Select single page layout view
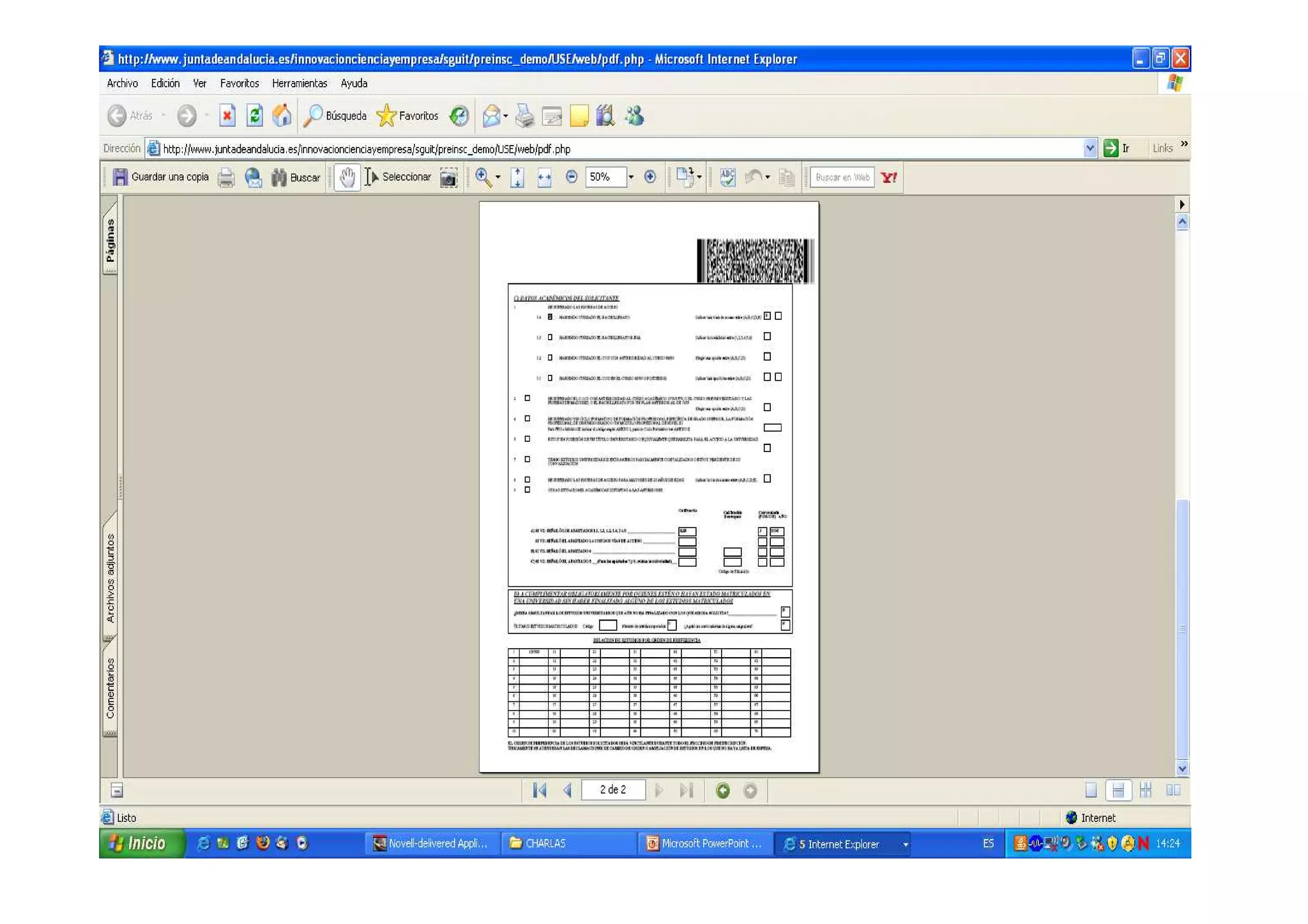Viewport: 1308px width, 924px height. [1091, 791]
